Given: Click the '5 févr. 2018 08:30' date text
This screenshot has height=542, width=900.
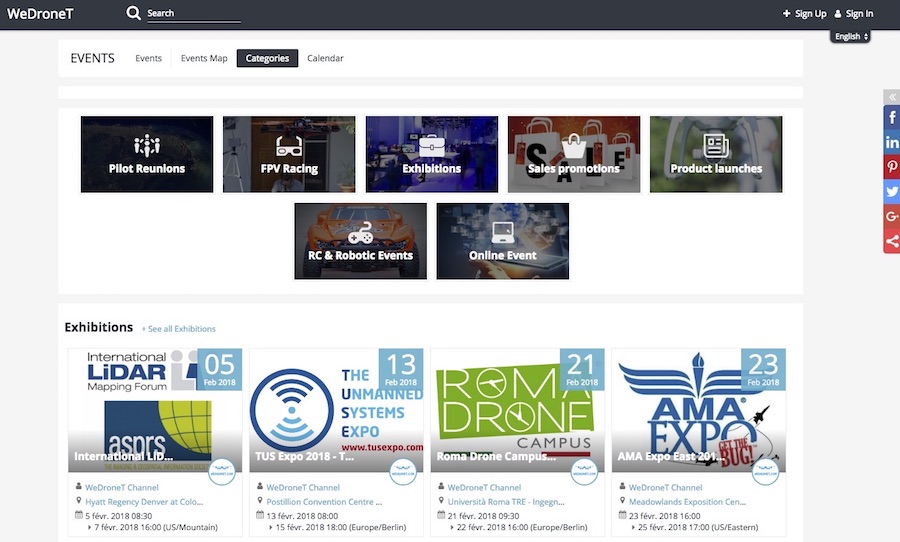Looking at the screenshot, I should (119, 516).
